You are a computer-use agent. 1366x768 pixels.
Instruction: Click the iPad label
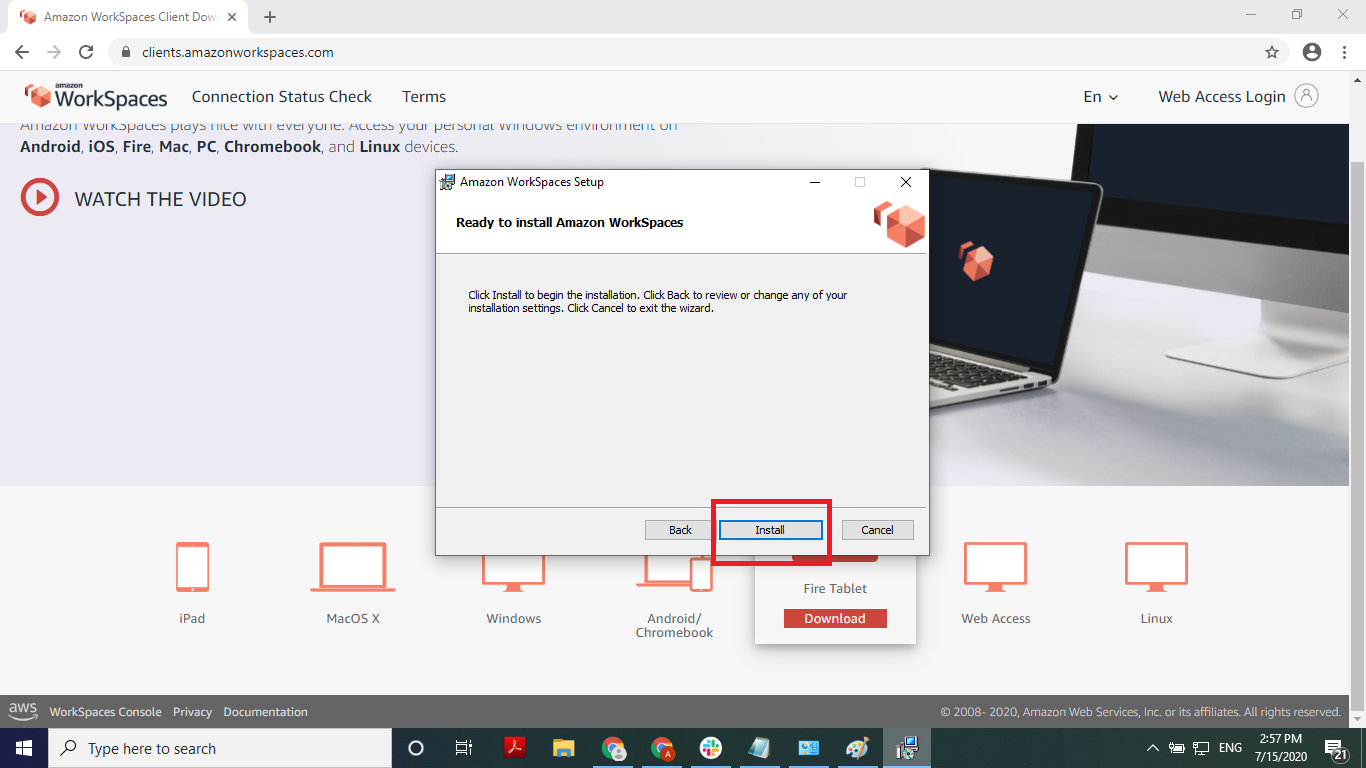(x=192, y=619)
